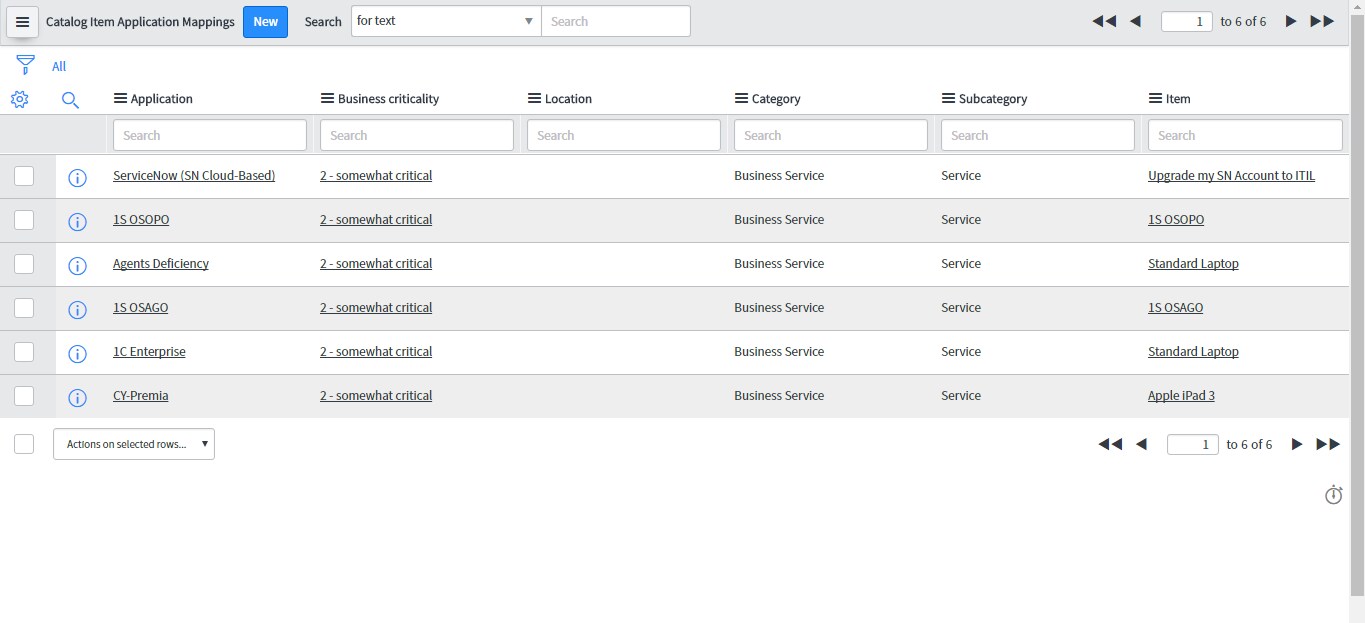Open Location column options menu icon
The width and height of the screenshot is (1365, 623).
click(534, 98)
